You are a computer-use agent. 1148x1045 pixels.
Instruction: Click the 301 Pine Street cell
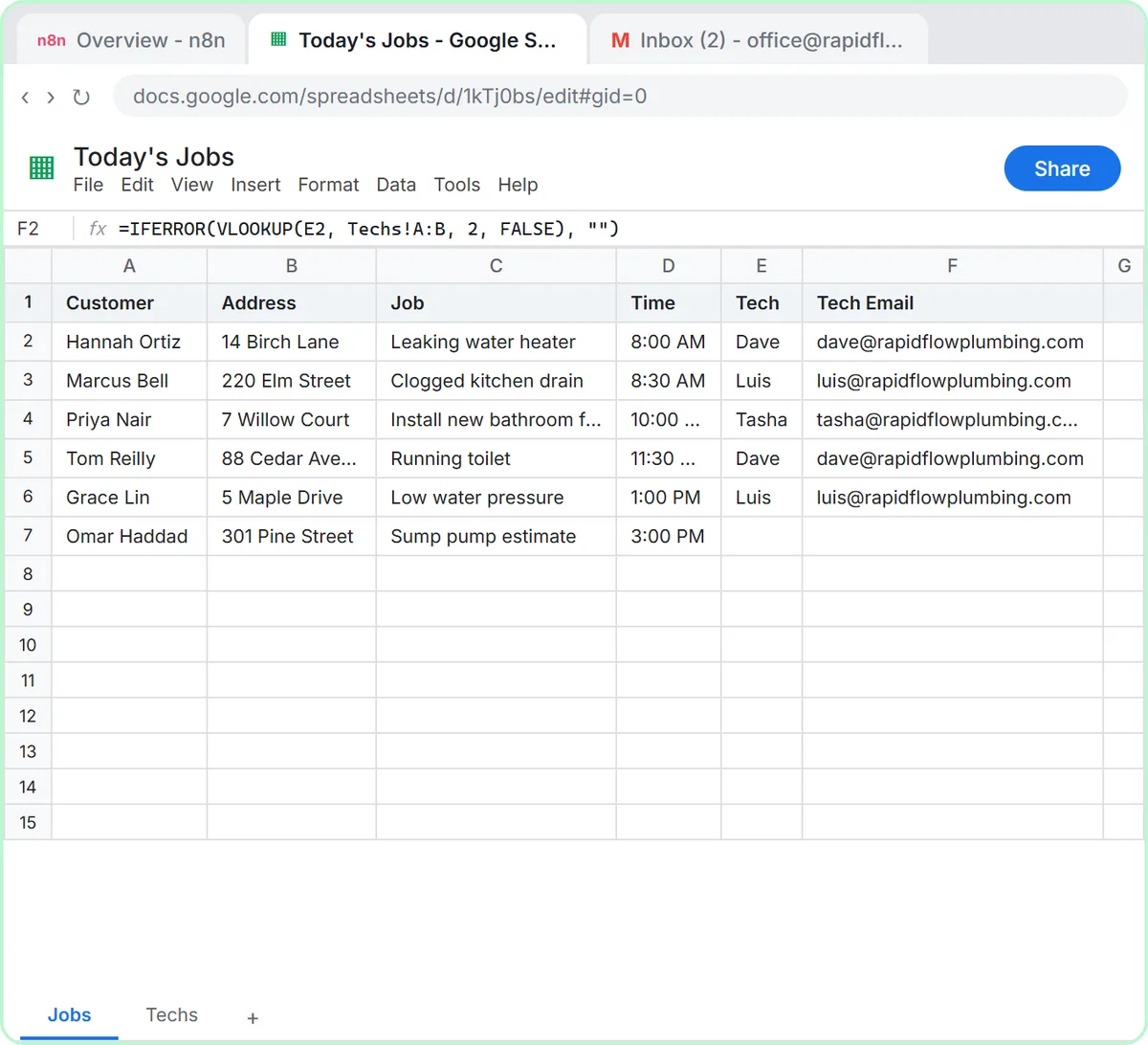[x=292, y=537]
